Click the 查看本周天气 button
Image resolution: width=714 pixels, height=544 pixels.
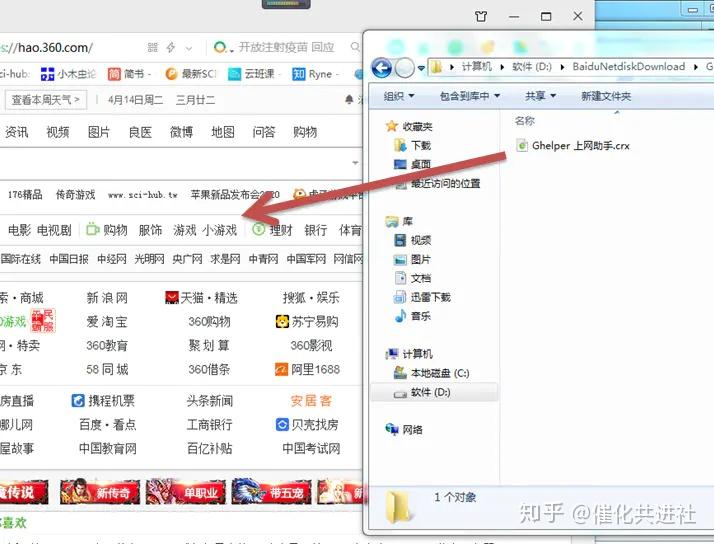pos(45,100)
